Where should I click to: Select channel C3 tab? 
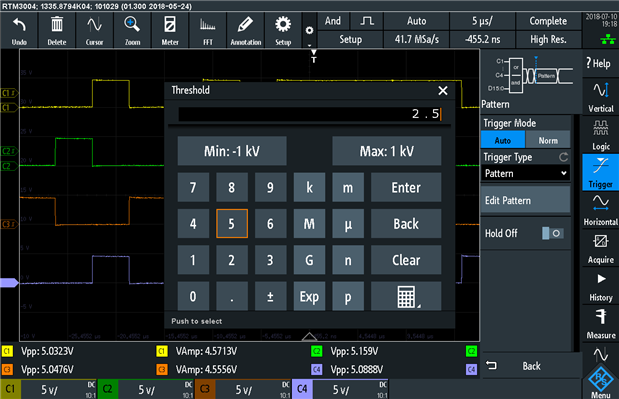243,390
